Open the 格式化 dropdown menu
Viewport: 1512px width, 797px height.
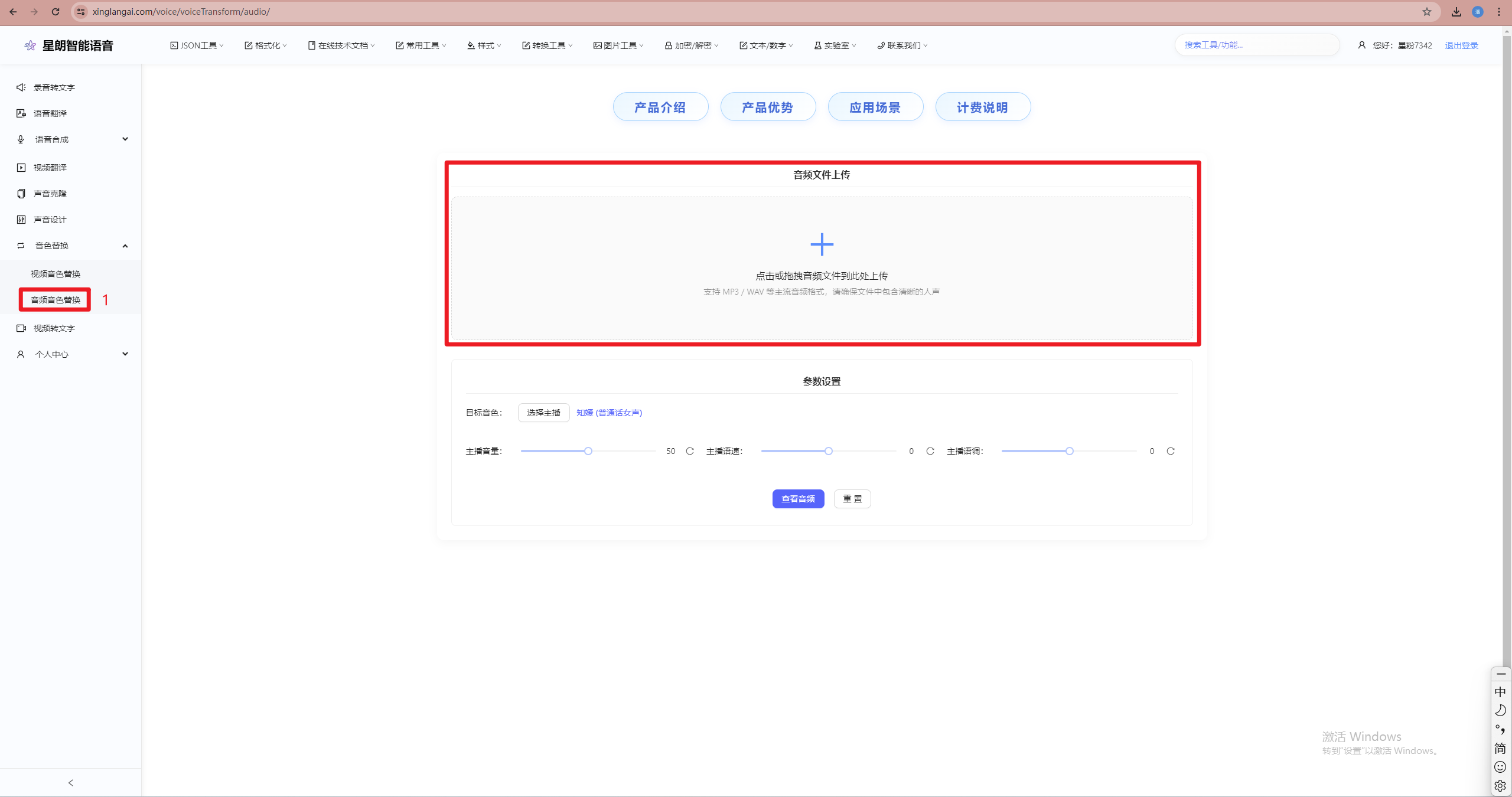pyautogui.click(x=266, y=45)
